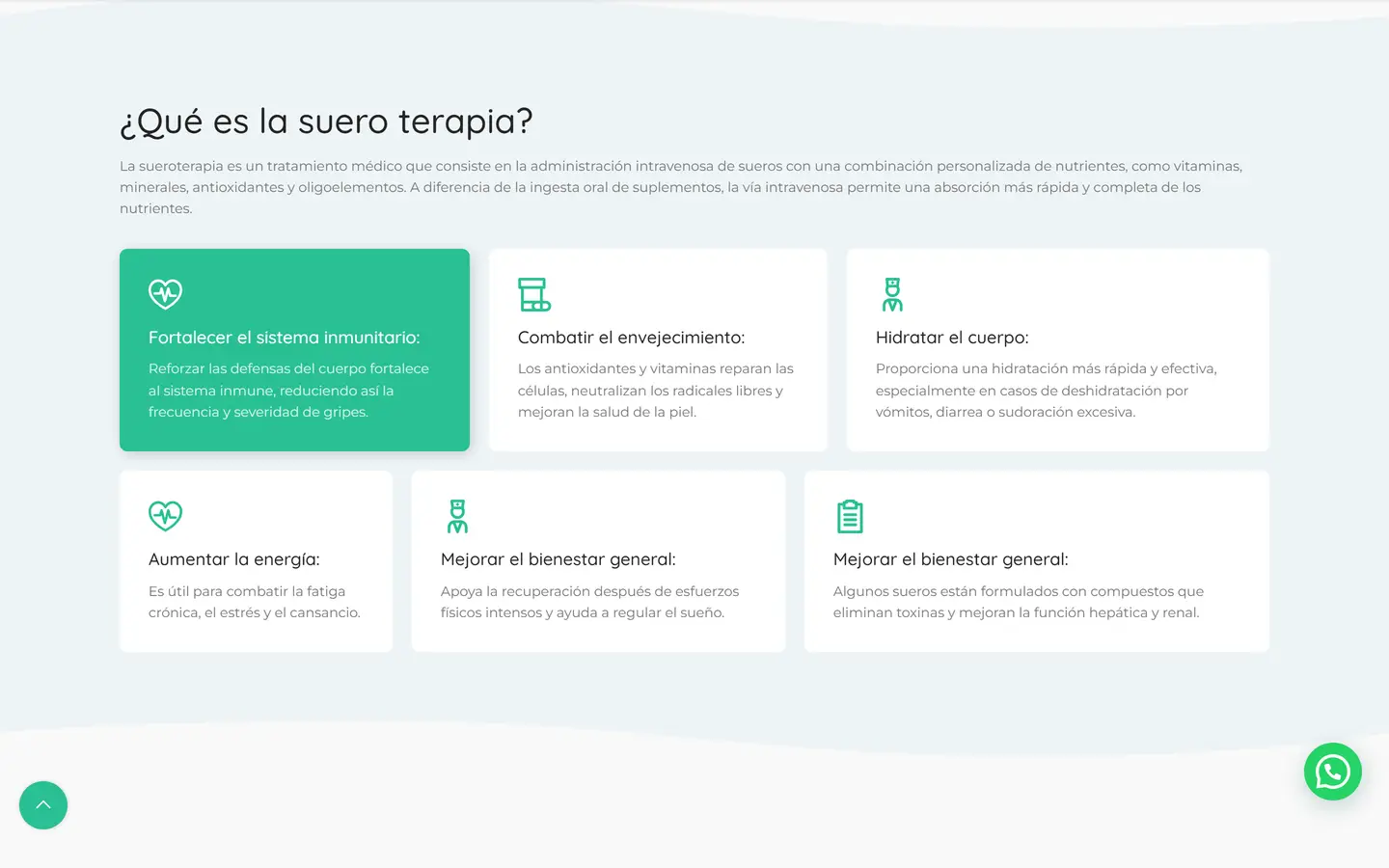Click the nurse icon in the post-effort recovery card

[x=457, y=516]
